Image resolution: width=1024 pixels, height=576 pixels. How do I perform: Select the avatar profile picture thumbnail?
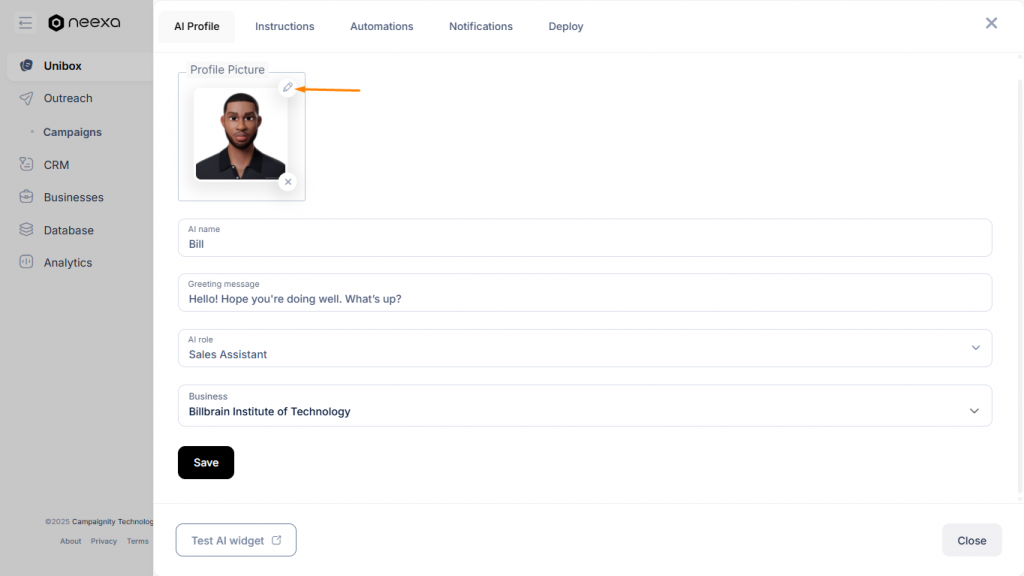tap(241, 135)
